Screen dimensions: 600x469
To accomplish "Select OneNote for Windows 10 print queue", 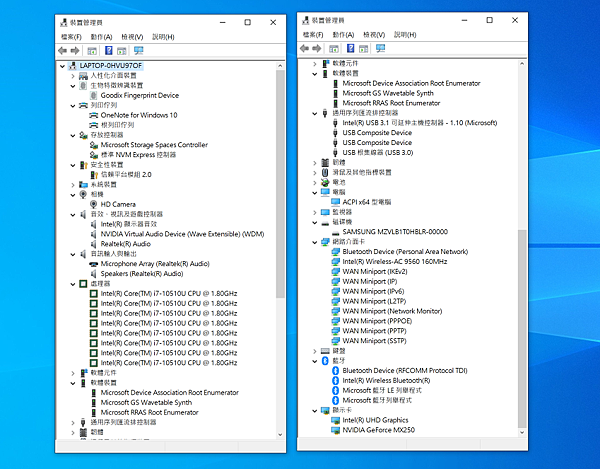I will 139,115.
